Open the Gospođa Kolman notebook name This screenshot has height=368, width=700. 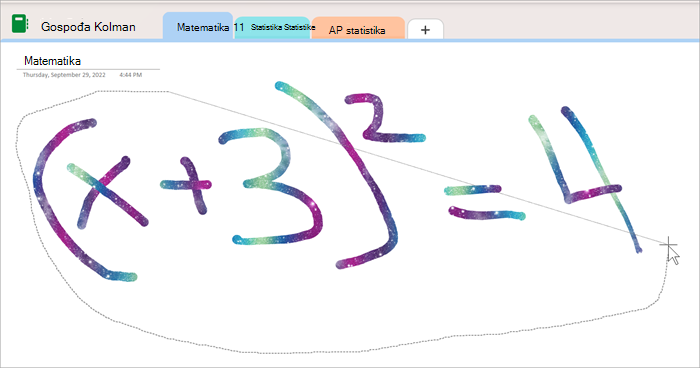coord(88,27)
